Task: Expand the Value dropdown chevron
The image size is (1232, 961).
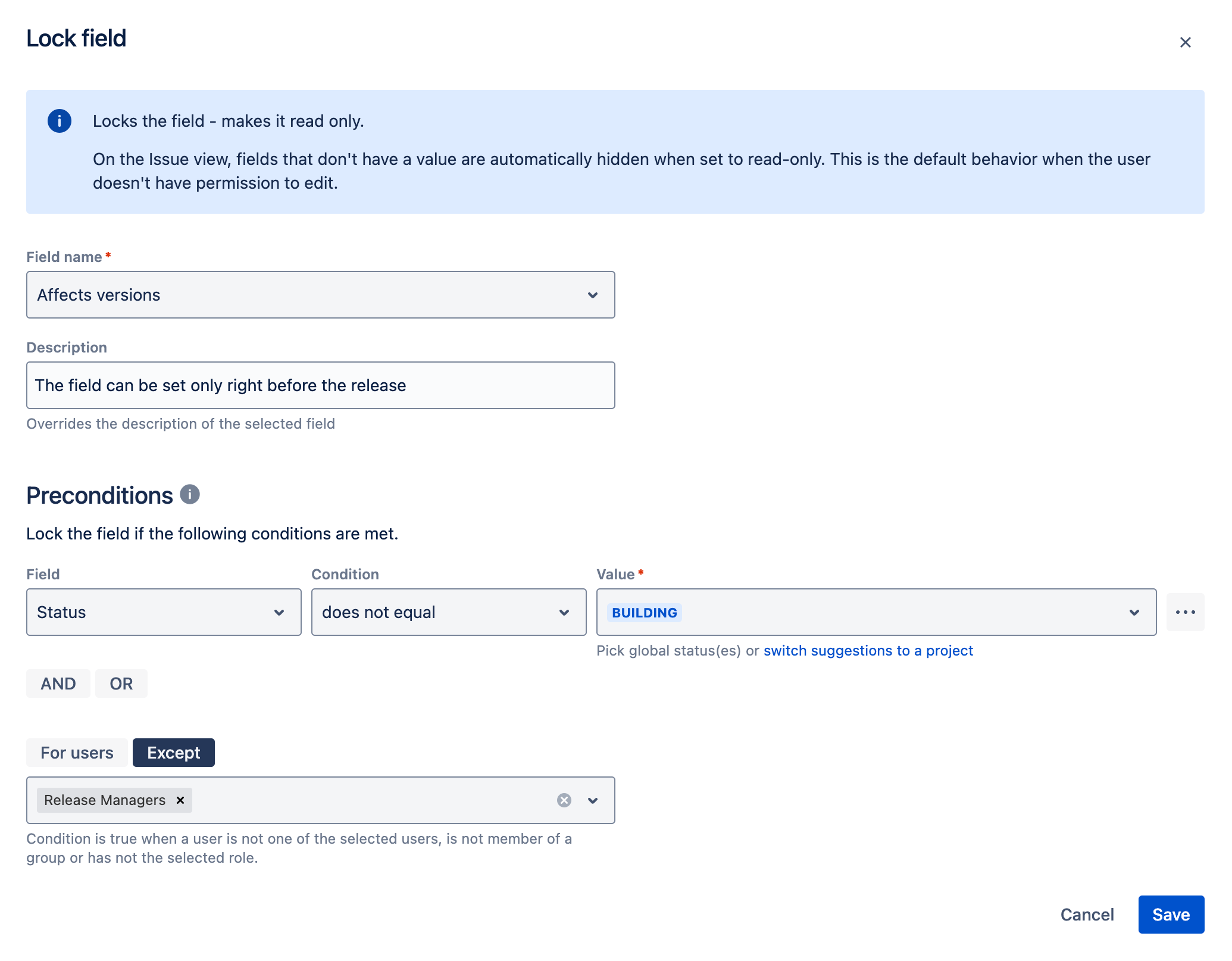Action: click(1134, 613)
